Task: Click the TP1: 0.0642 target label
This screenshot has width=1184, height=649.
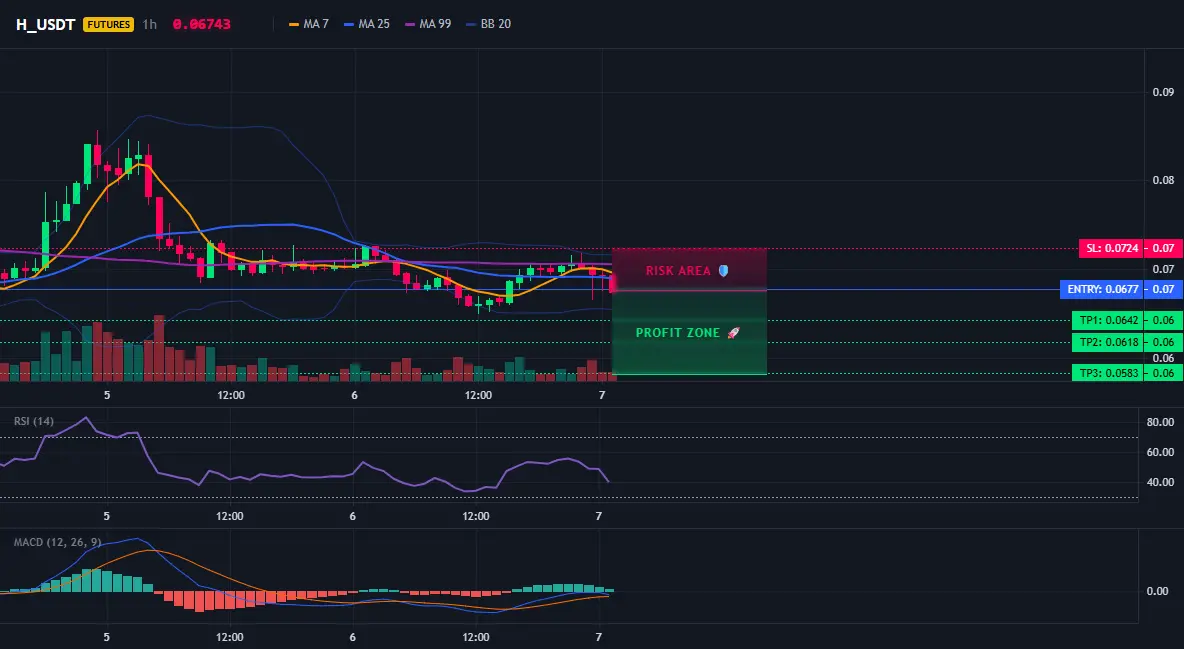Action: (x=1108, y=320)
